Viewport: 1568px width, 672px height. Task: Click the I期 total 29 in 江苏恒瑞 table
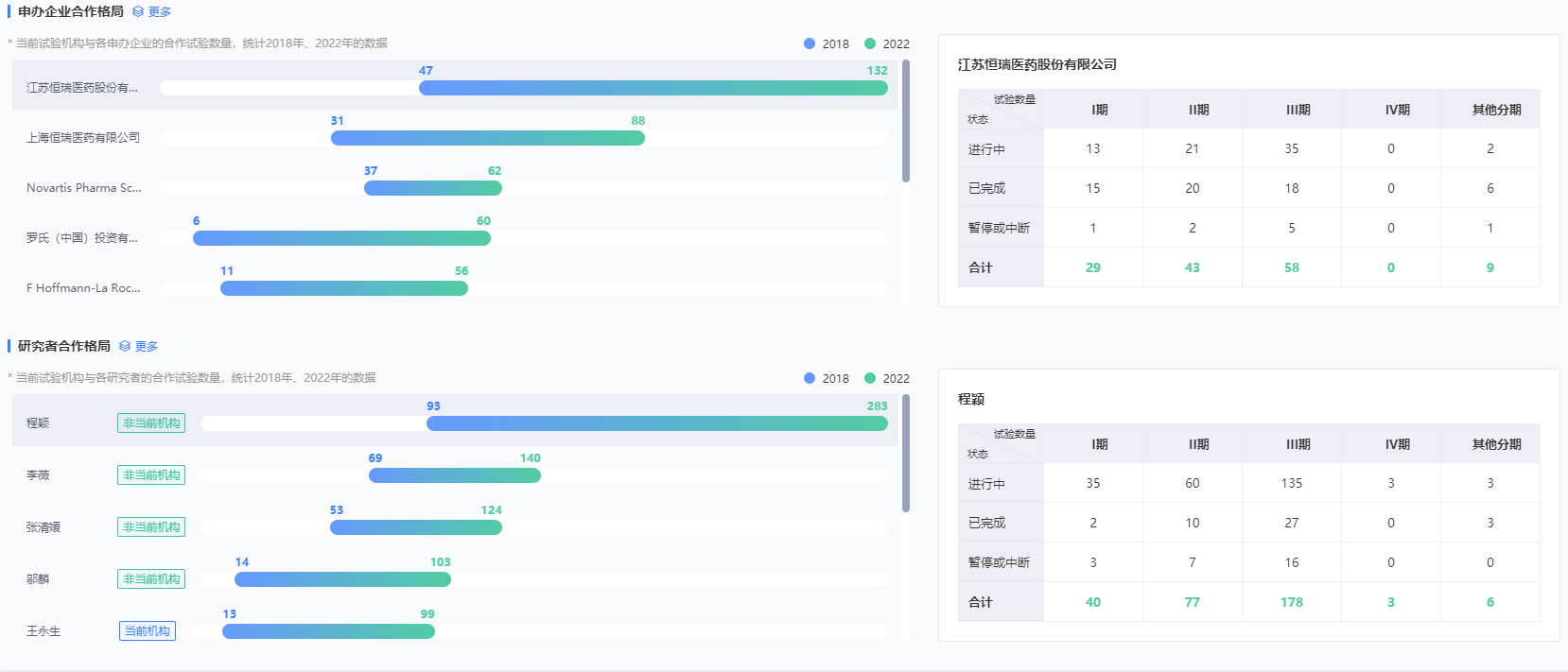(x=1093, y=267)
